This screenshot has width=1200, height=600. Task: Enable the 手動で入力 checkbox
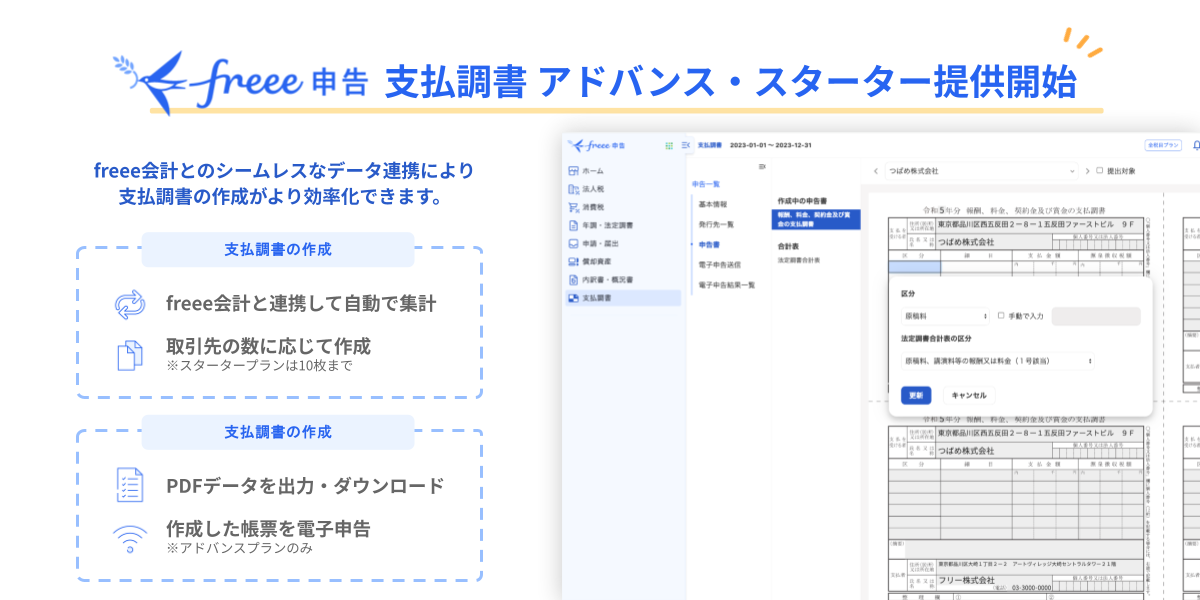coord(1001,316)
